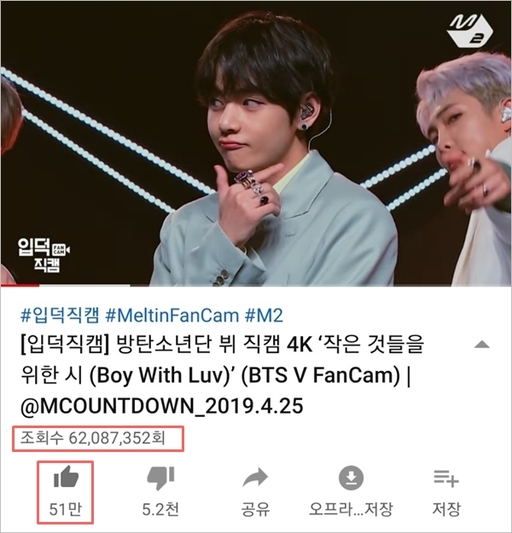Click the 입덕직캠 fancam logo overlay

tap(44, 255)
